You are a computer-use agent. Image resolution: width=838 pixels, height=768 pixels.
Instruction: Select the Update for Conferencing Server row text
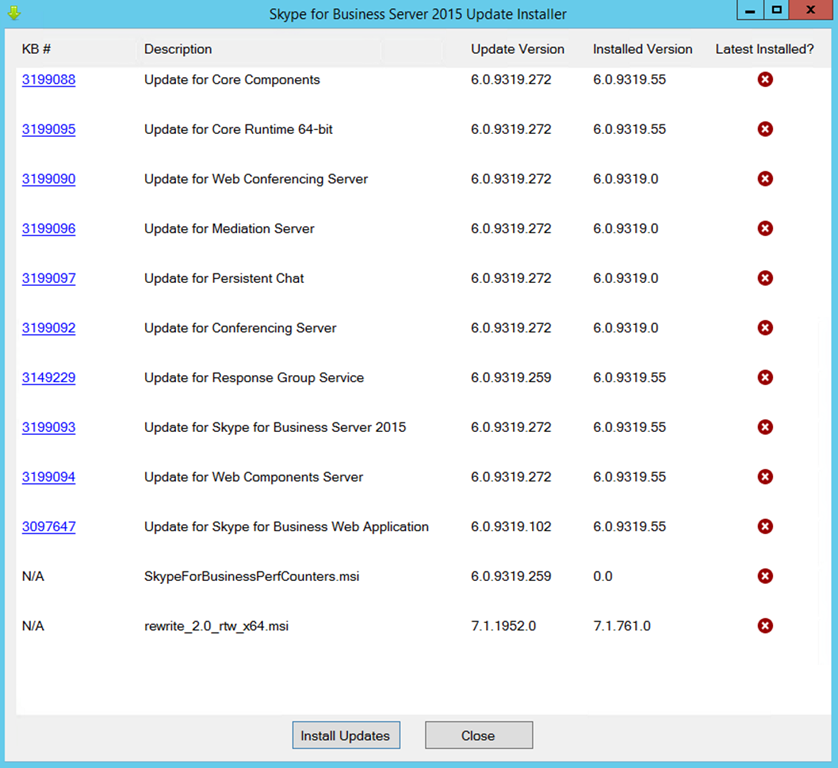[240, 328]
